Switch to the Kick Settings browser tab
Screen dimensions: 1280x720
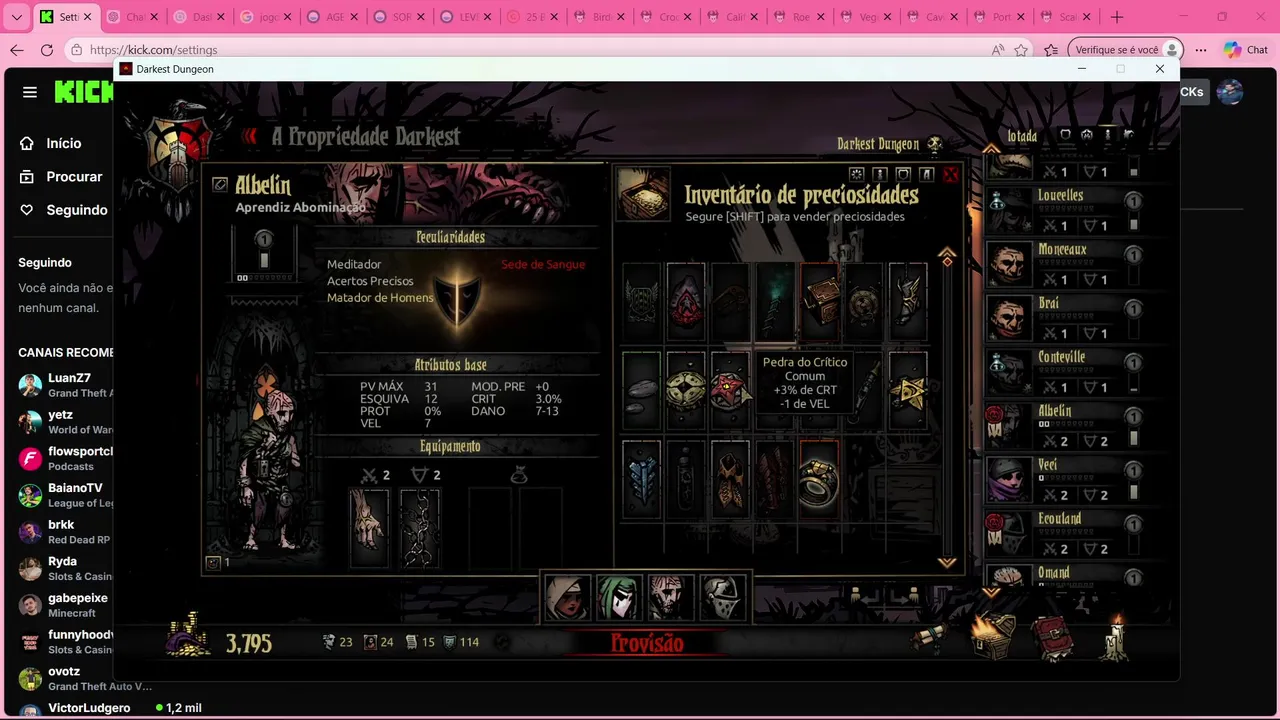pos(65,17)
